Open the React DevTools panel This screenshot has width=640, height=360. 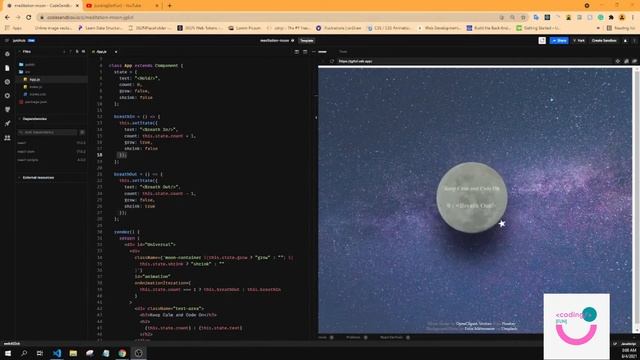(395, 338)
